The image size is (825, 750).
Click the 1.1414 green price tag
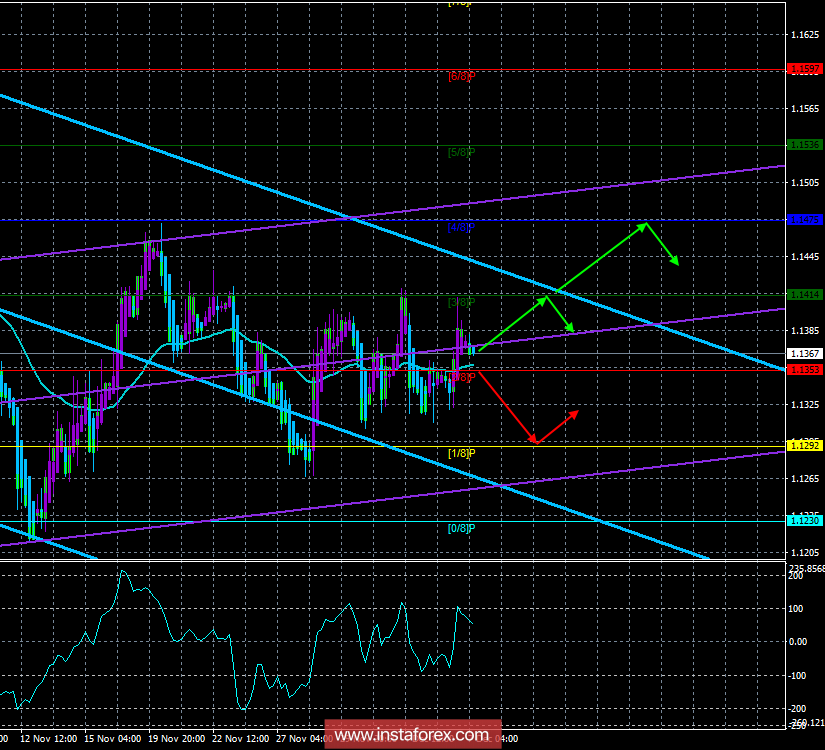coord(804,295)
